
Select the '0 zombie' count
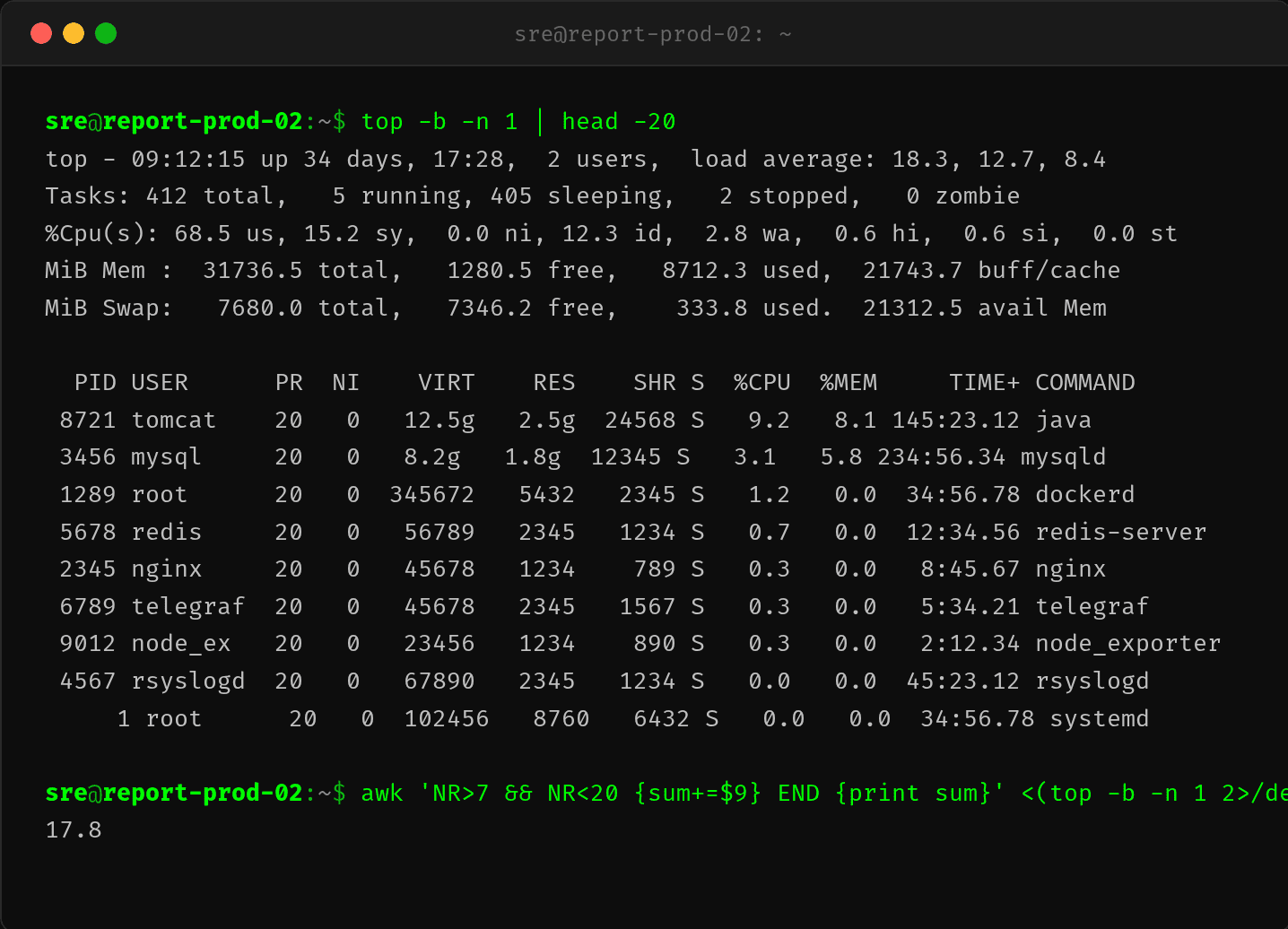[963, 196]
